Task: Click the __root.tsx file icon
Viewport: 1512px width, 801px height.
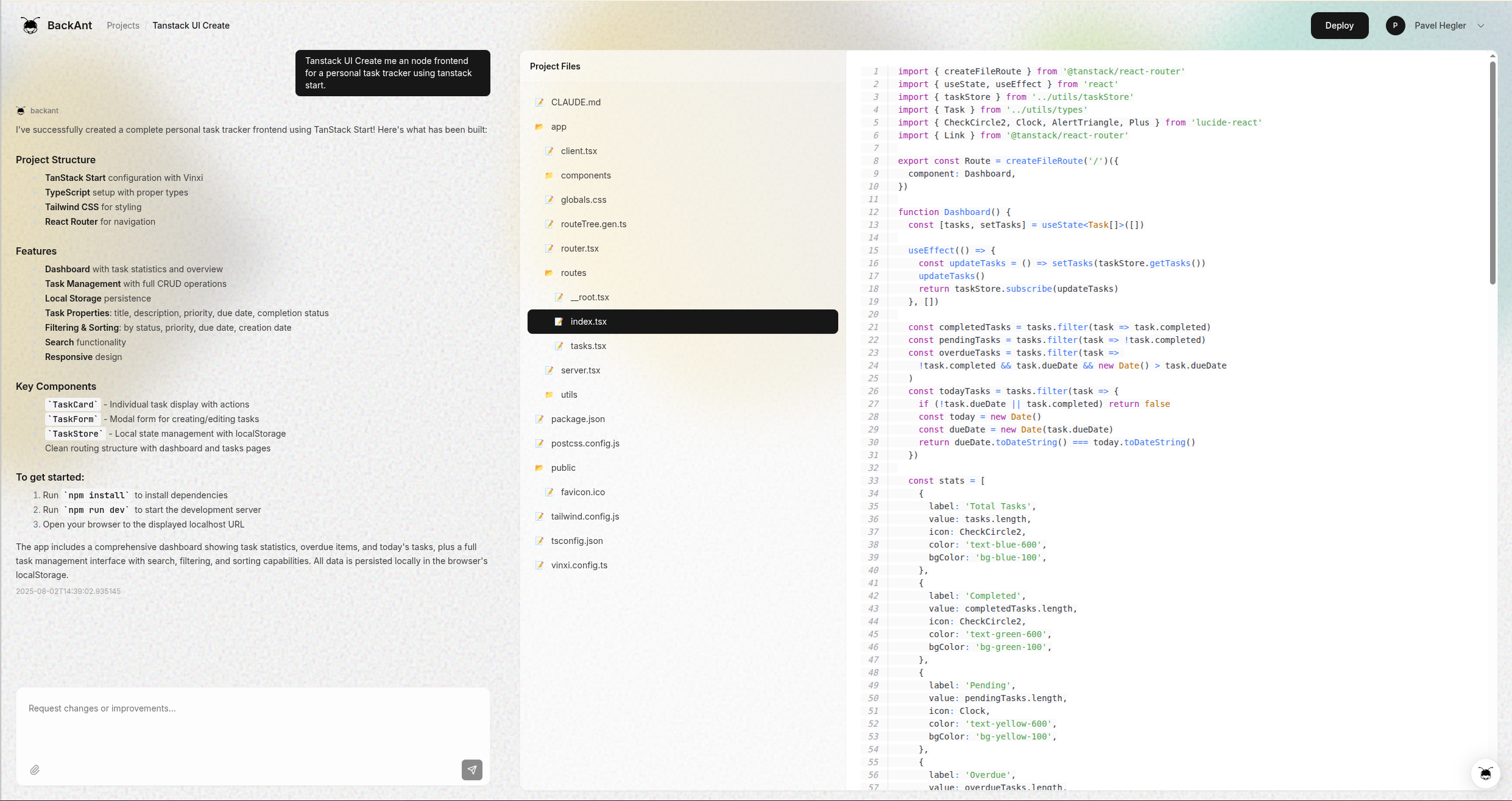Action: pyautogui.click(x=559, y=297)
